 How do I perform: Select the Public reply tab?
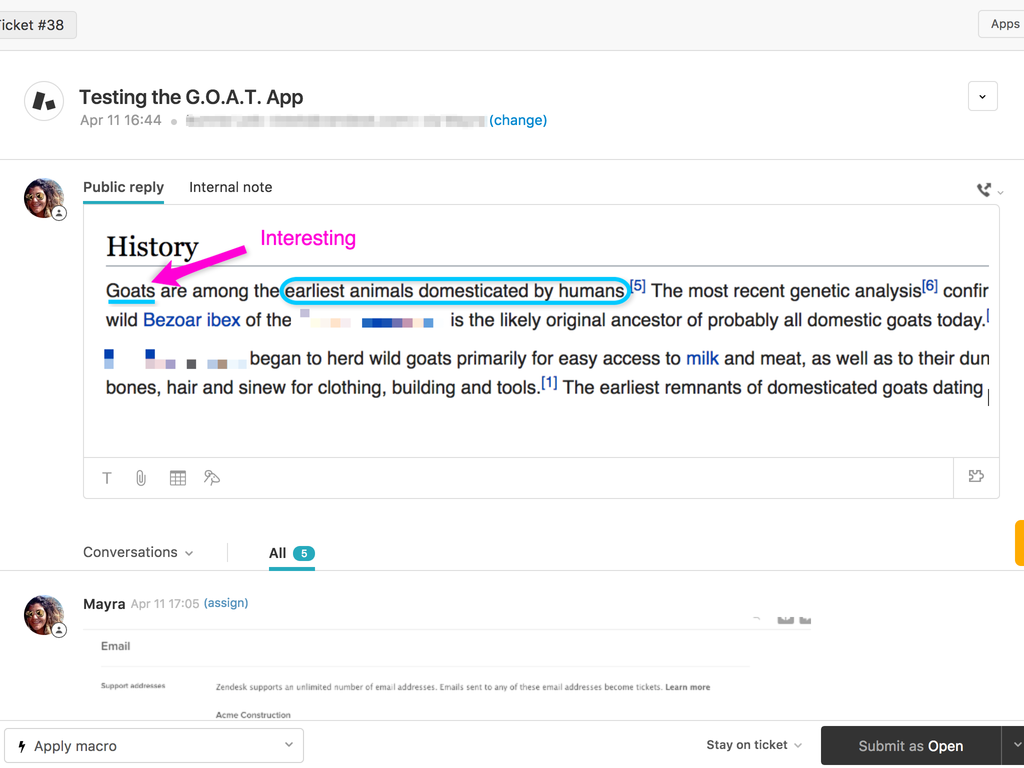(123, 187)
